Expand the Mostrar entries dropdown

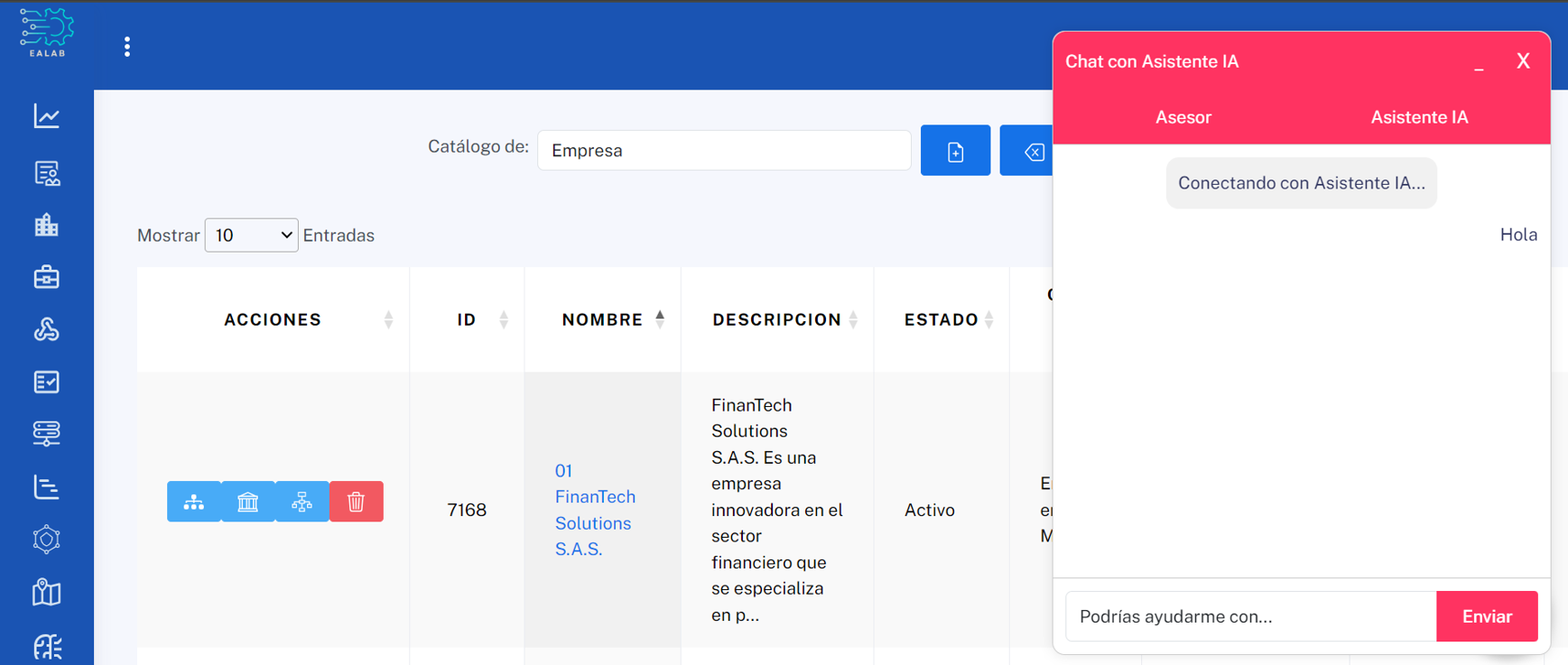tap(251, 236)
